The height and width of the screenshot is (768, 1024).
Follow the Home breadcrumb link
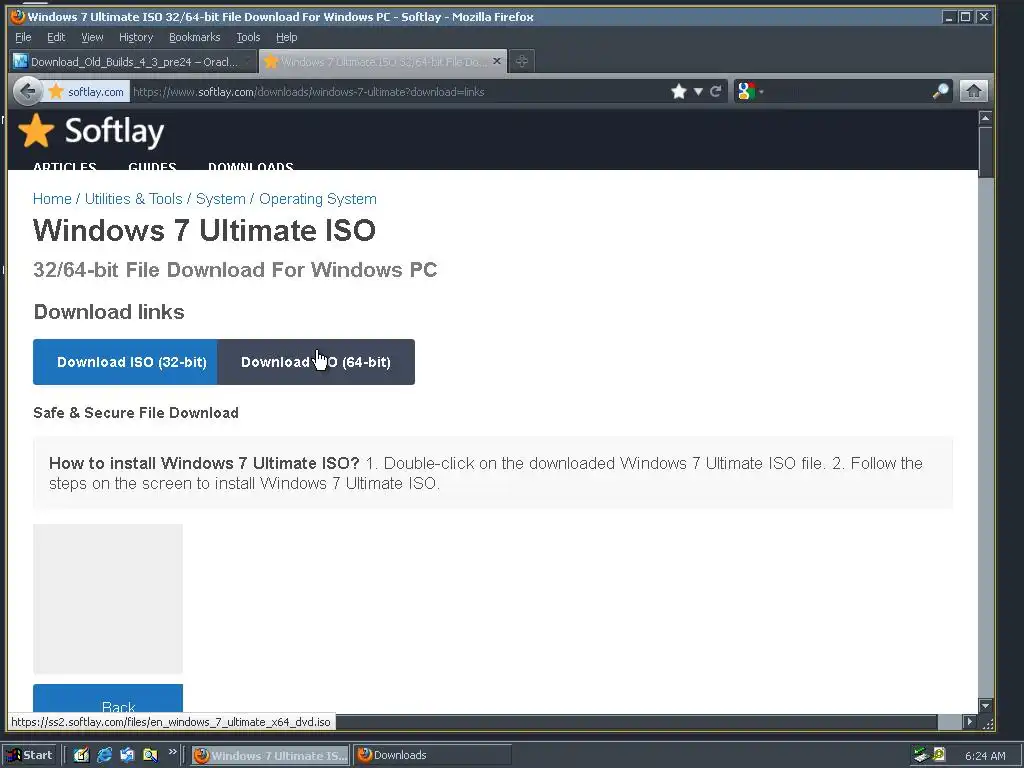point(52,199)
